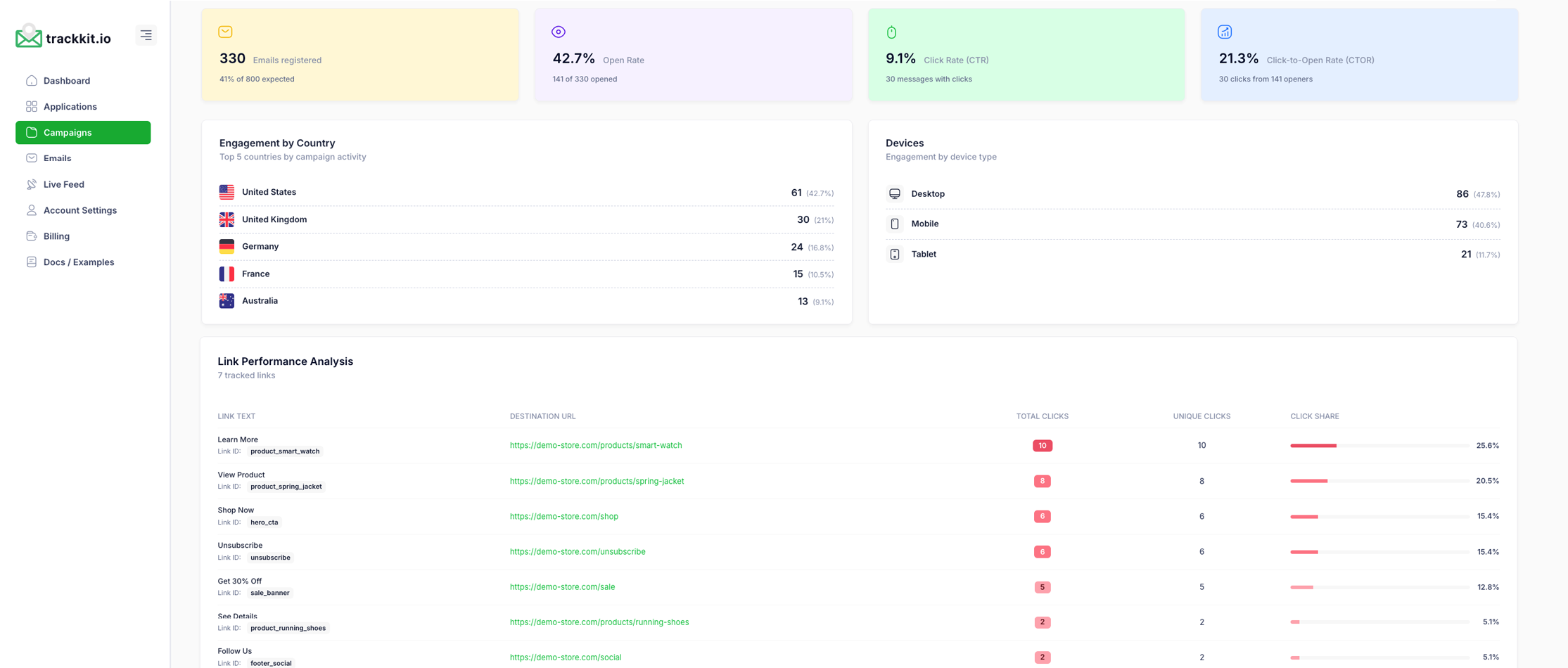This screenshot has width=1568, height=668.
Task: Open the smart-watch product destination link
Action: [595, 445]
